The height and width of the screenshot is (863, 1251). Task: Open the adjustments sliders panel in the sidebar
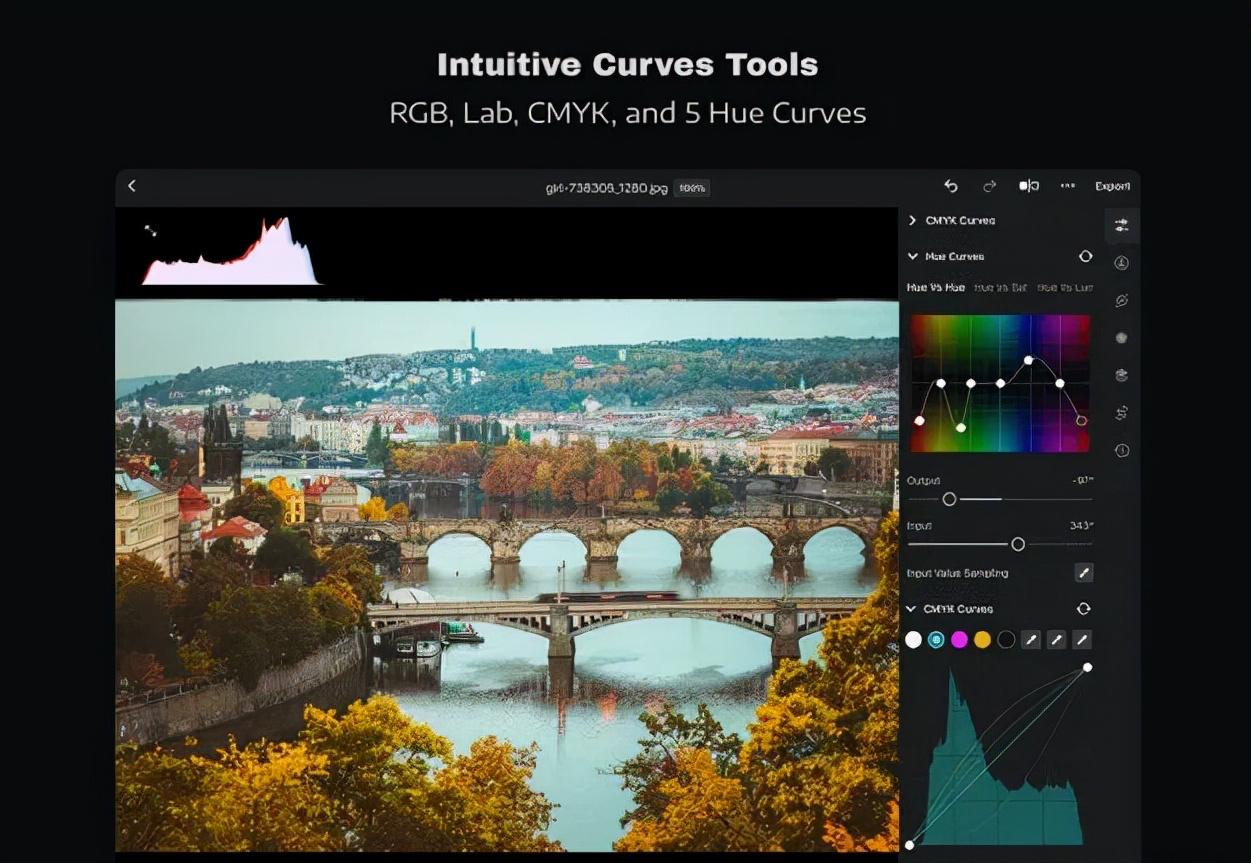(1121, 225)
